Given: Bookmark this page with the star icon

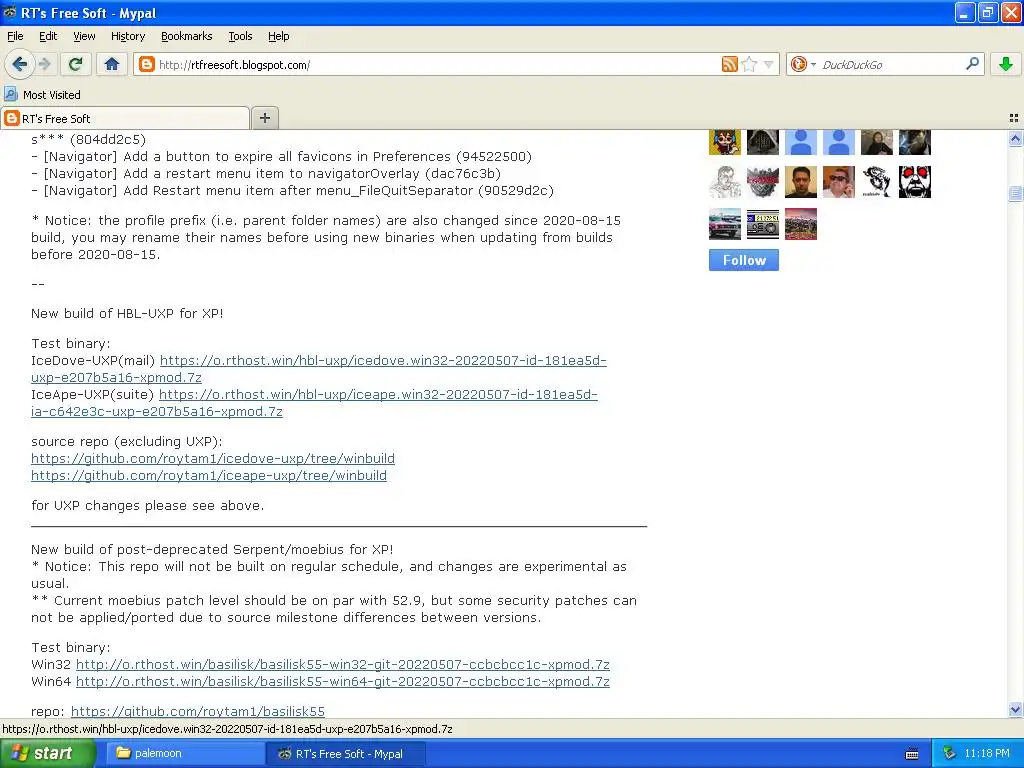Looking at the screenshot, I should (749, 64).
